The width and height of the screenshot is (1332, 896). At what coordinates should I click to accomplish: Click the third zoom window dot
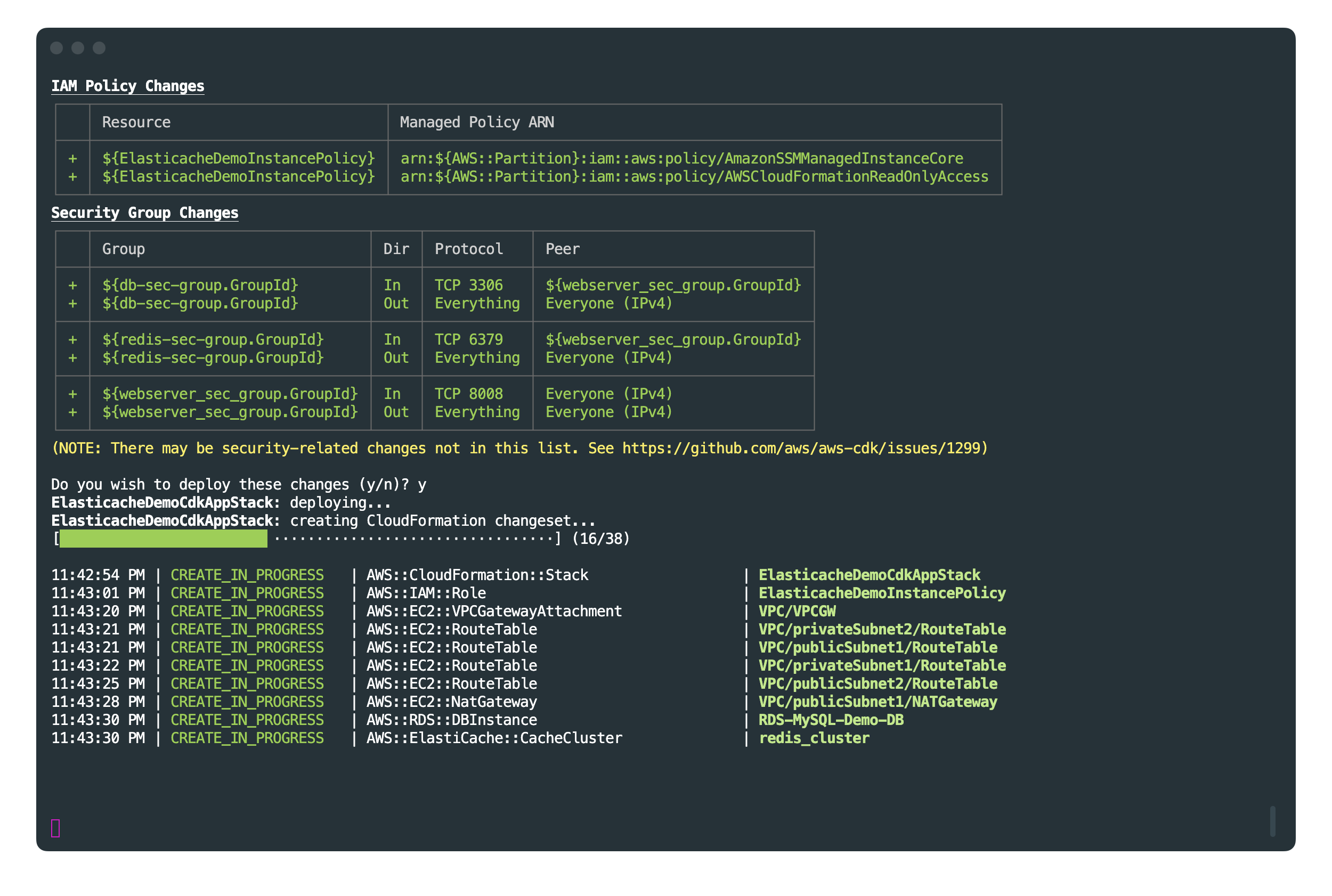tap(99, 48)
